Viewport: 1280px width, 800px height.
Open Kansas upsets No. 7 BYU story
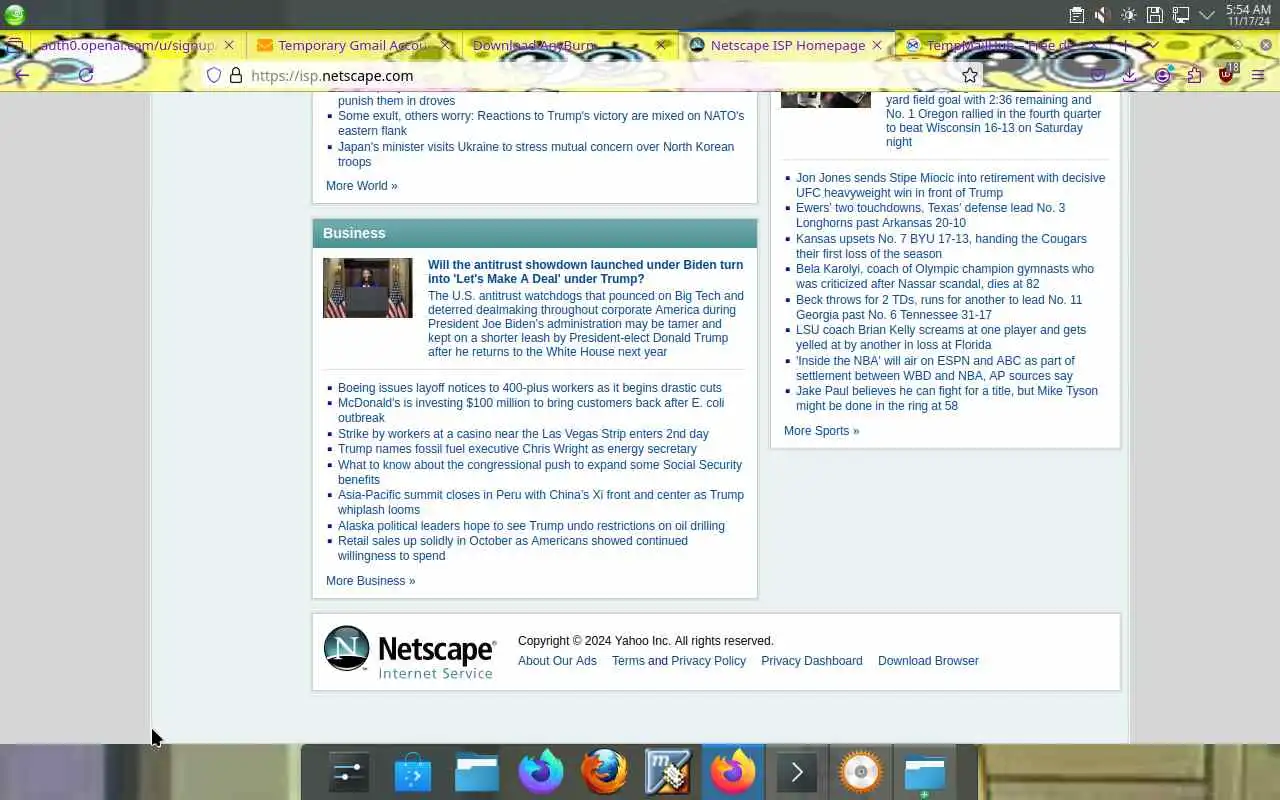pos(941,246)
